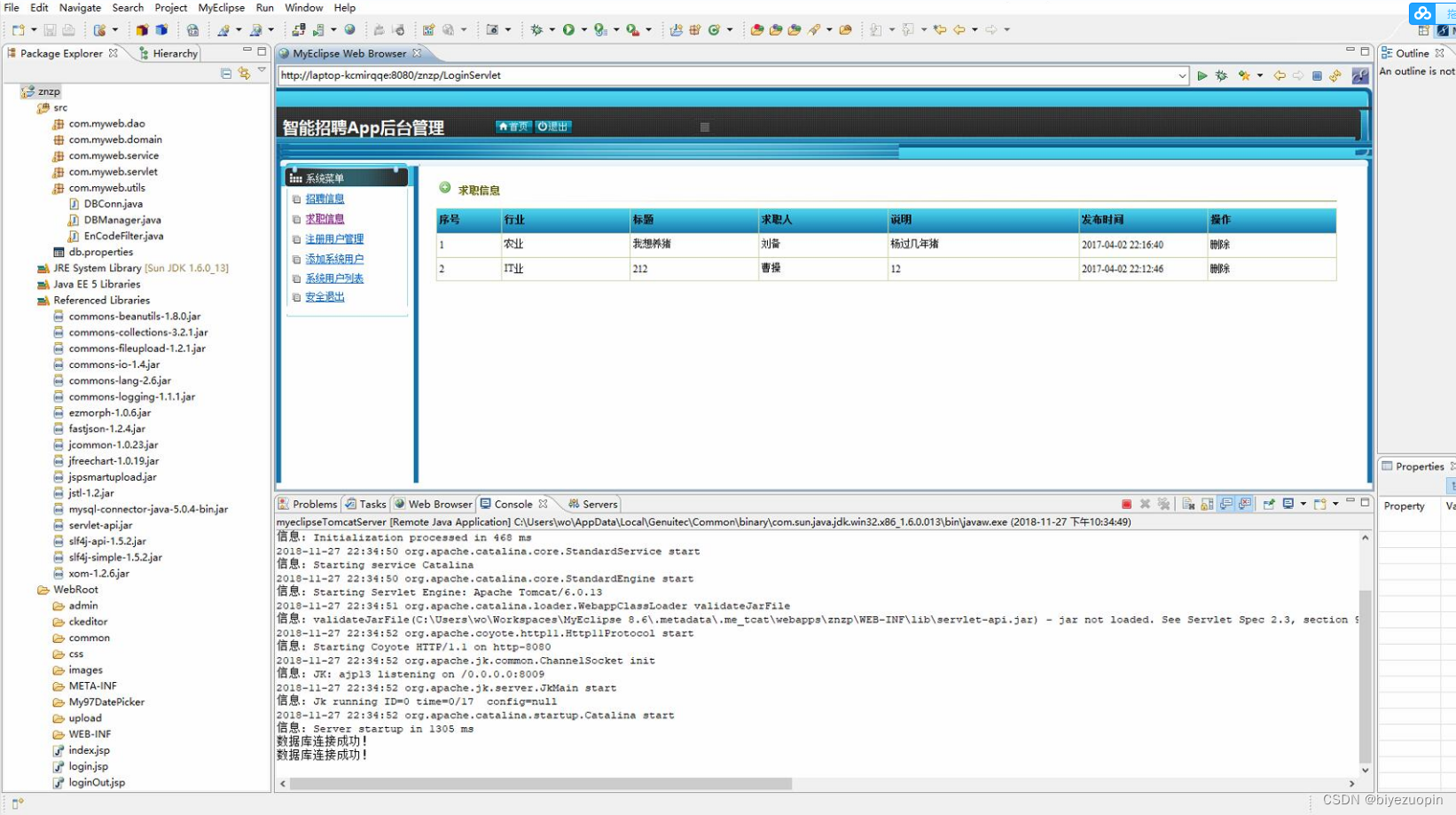Image resolution: width=1456 pixels, height=815 pixels.
Task: Switch to the Problems tab
Action: tap(307, 504)
